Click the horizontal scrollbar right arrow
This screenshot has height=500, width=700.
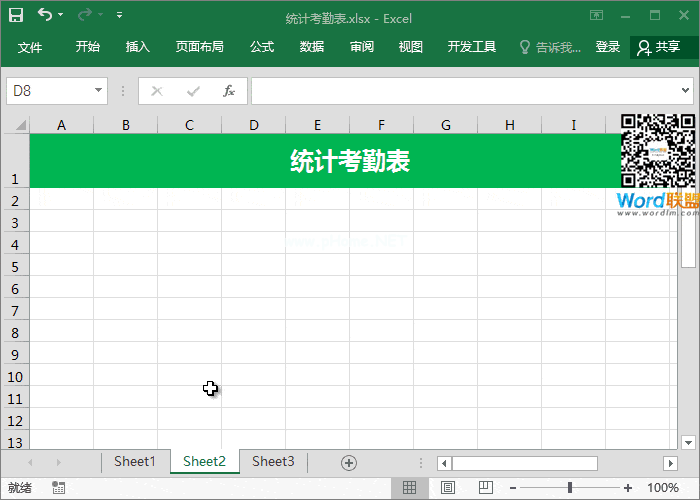click(670, 463)
